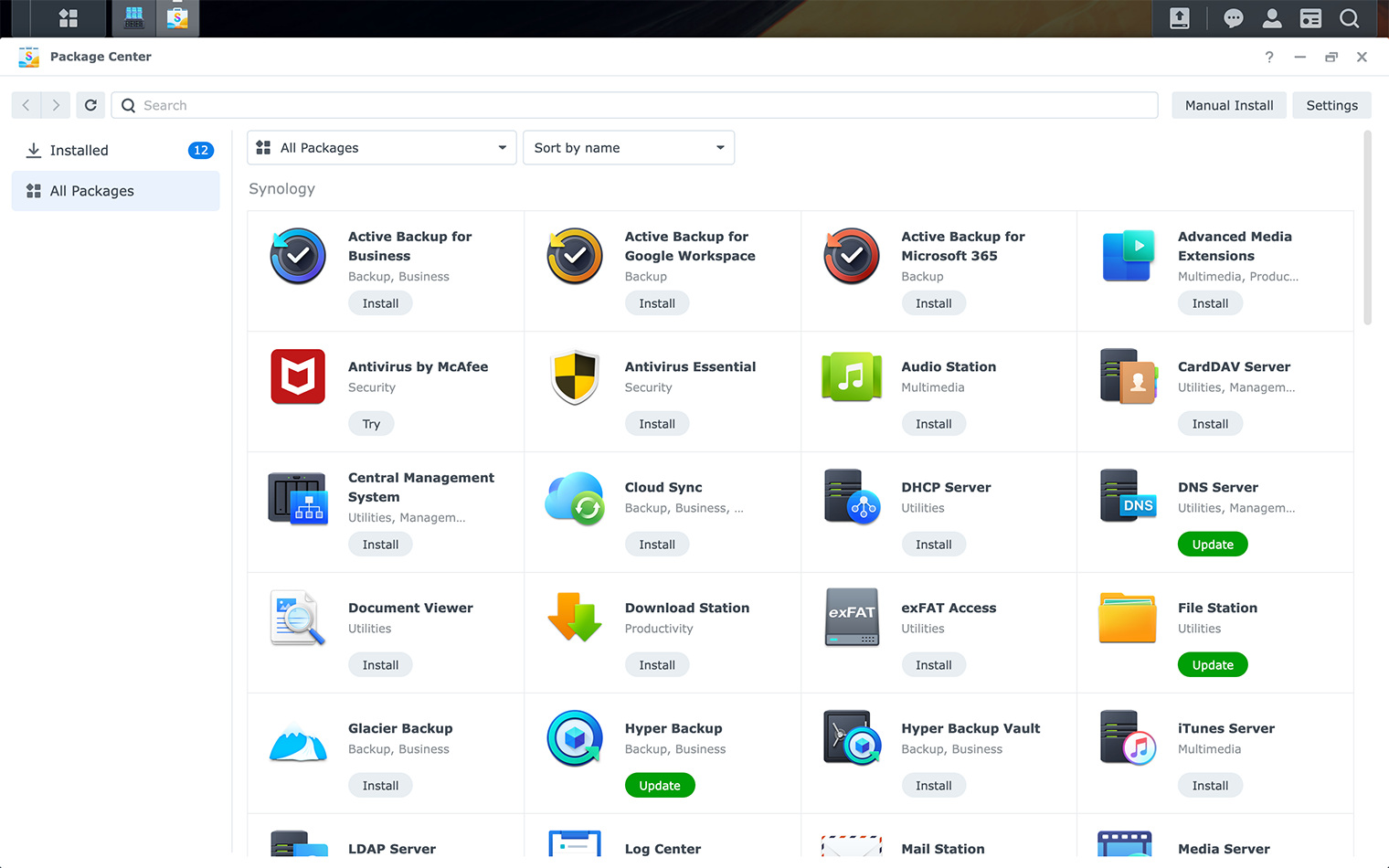The image size is (1389, 868).
Task: Open the Options person icon in the taskbar
Action: point(1272,18)
